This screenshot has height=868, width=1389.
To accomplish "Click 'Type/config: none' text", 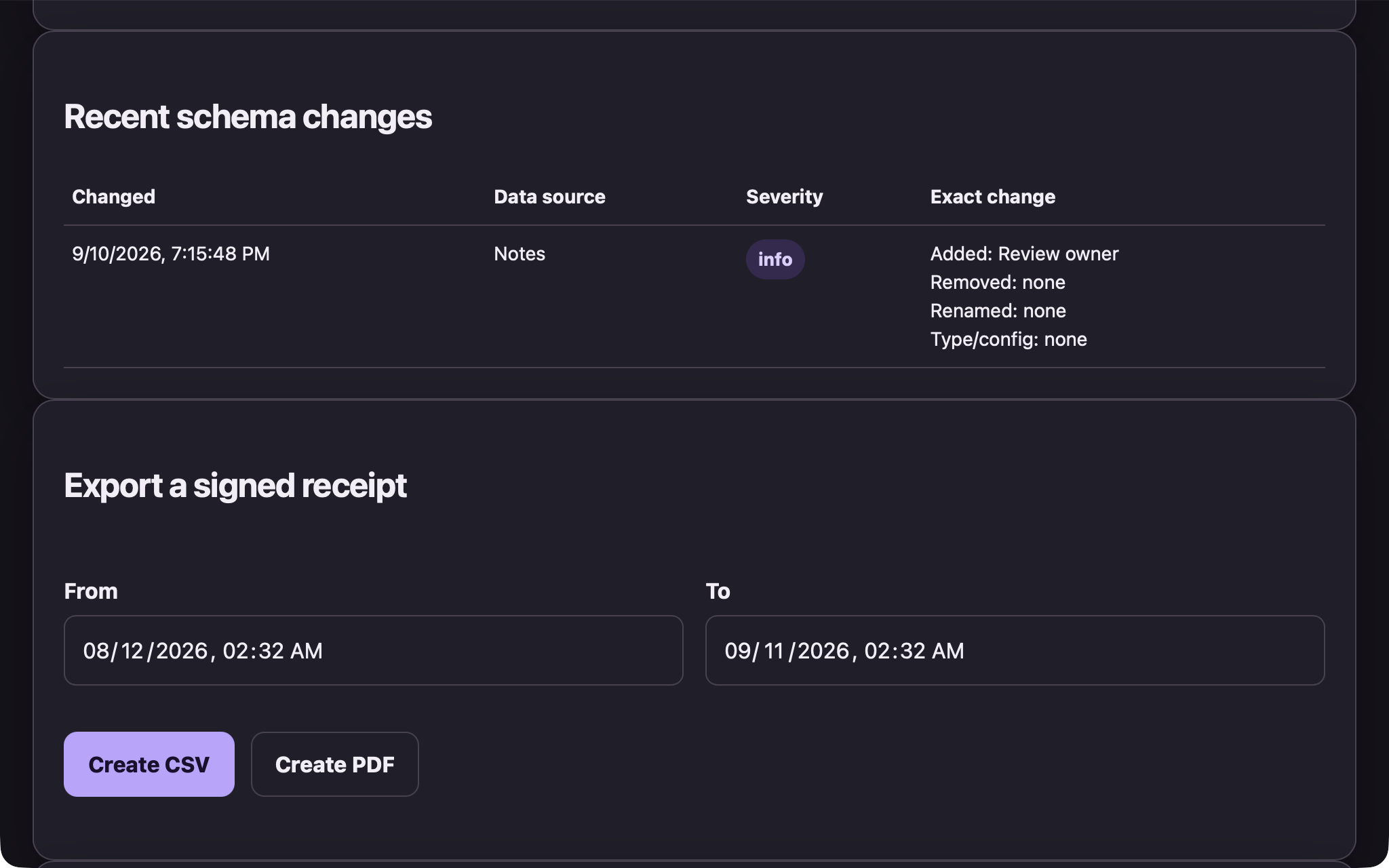I will tap(1009, 339).
